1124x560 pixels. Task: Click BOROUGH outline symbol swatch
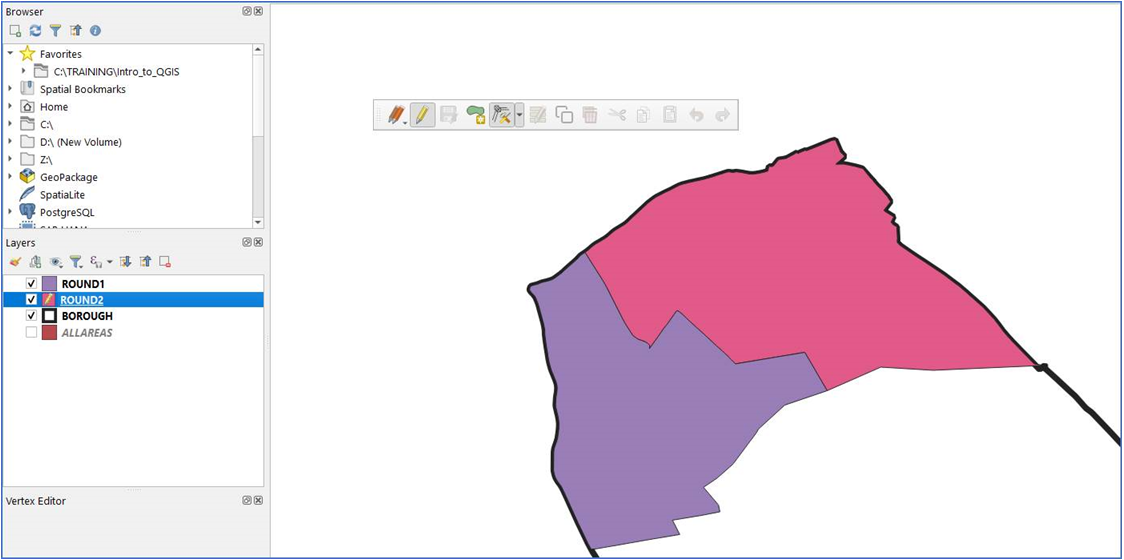(49, 316)
